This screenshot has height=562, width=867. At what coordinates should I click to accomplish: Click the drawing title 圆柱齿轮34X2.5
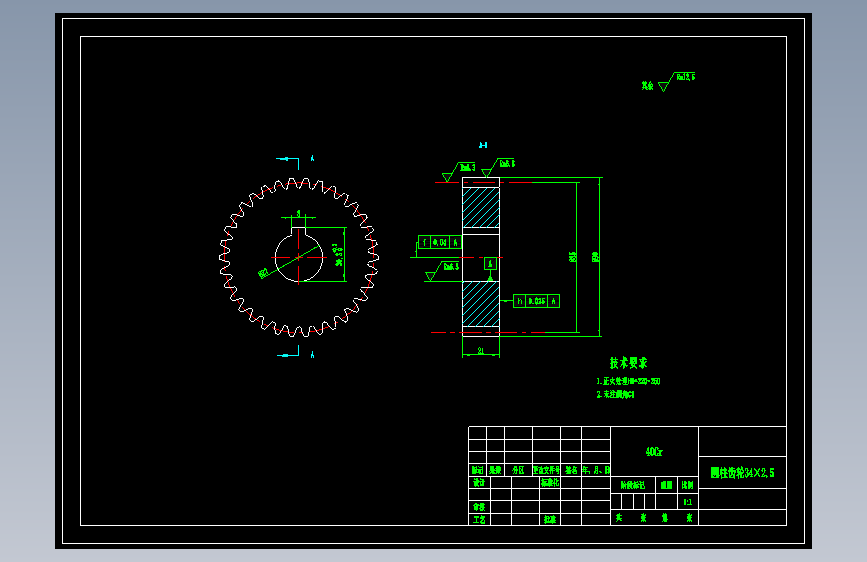(742, 473)
